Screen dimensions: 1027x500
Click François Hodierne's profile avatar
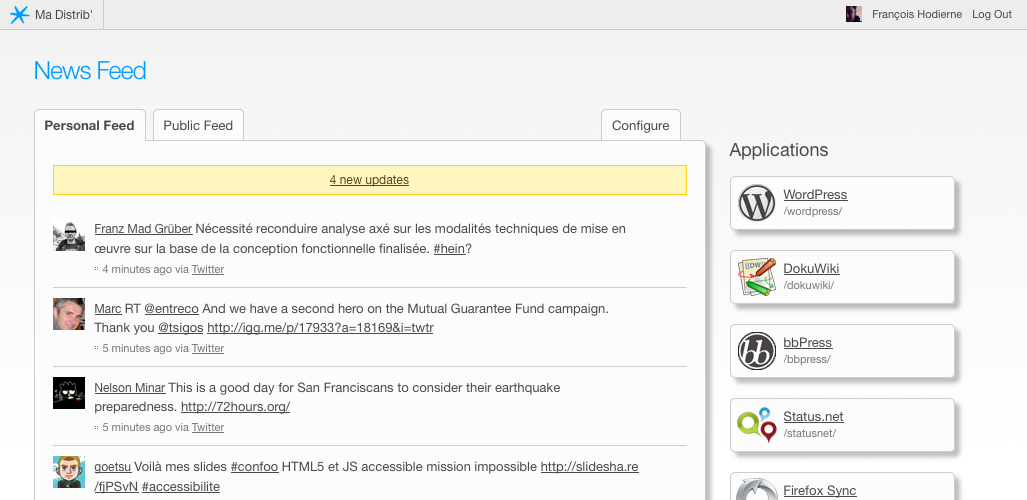[x=854, y=14]
